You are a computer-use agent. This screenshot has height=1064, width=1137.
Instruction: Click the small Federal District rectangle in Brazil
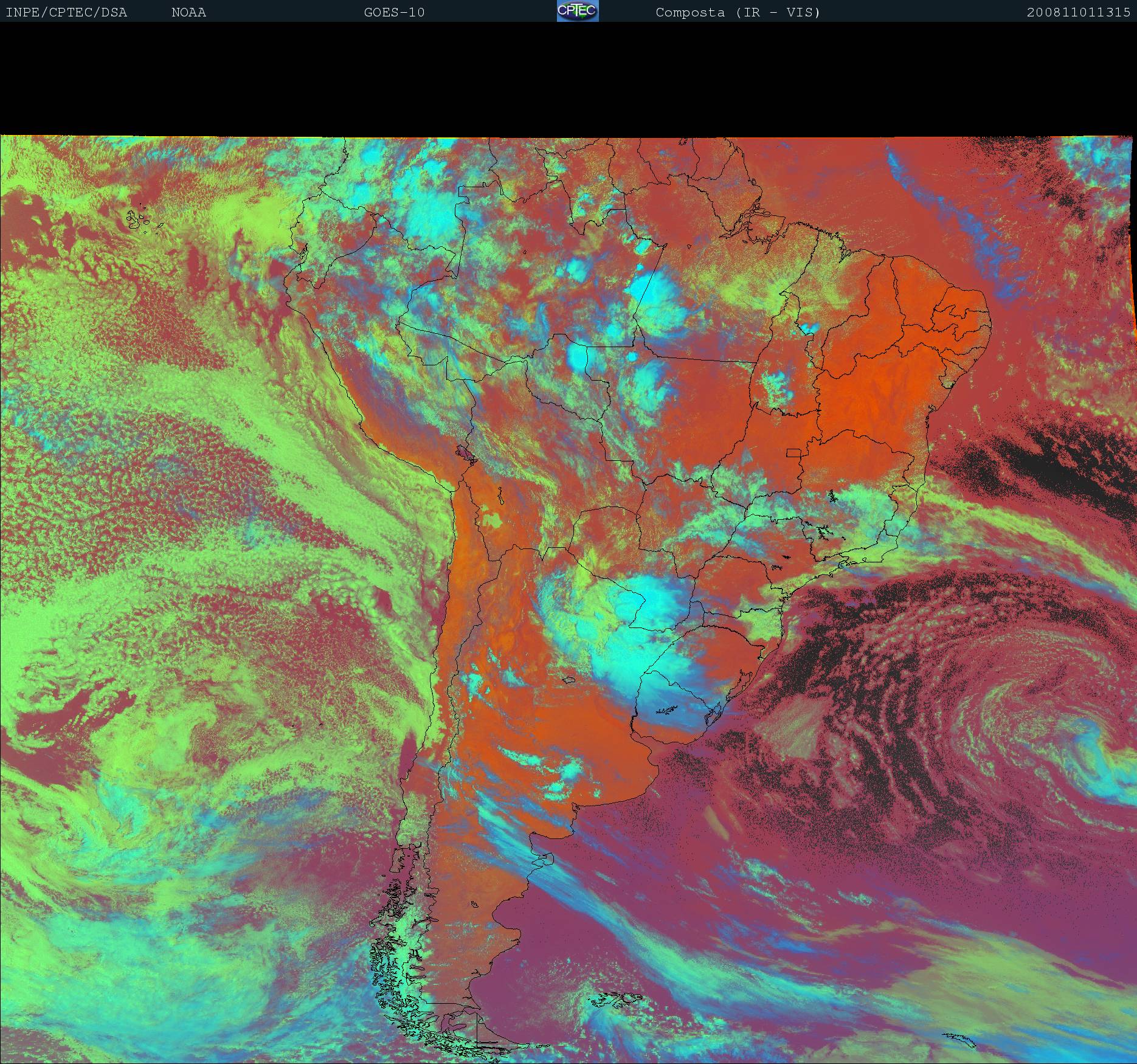click(x=794, y=452)
